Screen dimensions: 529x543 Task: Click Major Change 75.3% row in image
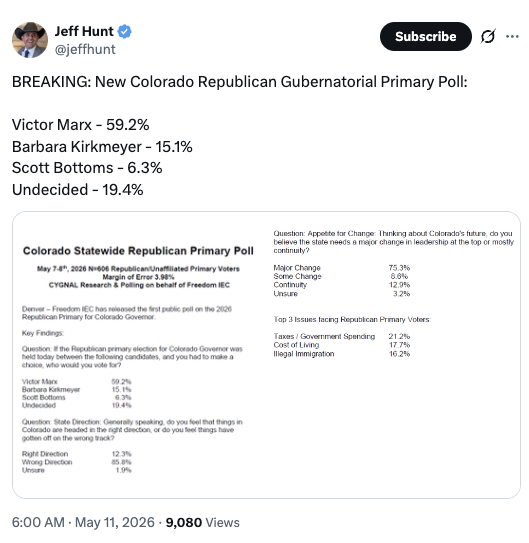pyautogui.click(x=342, y=268)
